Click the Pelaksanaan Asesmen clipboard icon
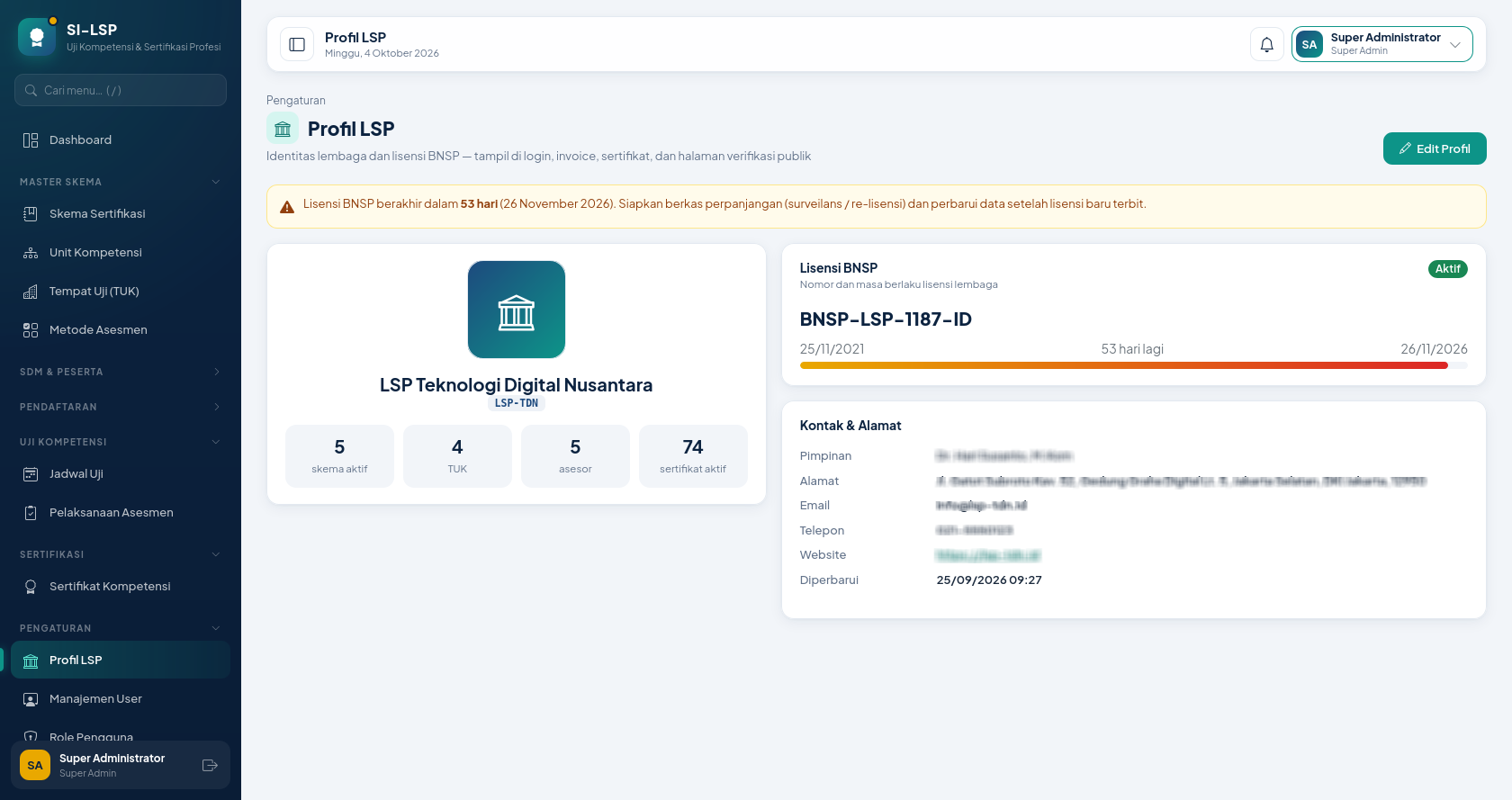The height and width of the screenshot is (800, 1512). (31, 513)
